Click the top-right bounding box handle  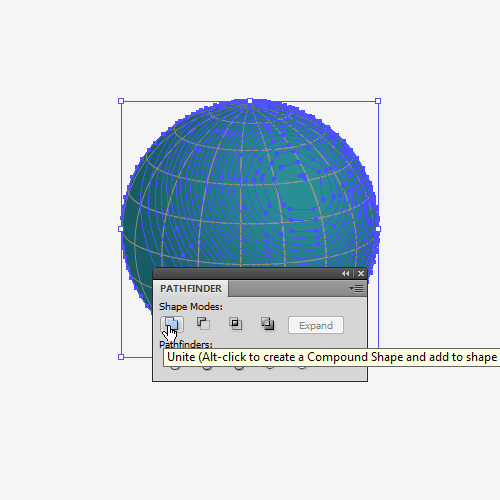378,101
